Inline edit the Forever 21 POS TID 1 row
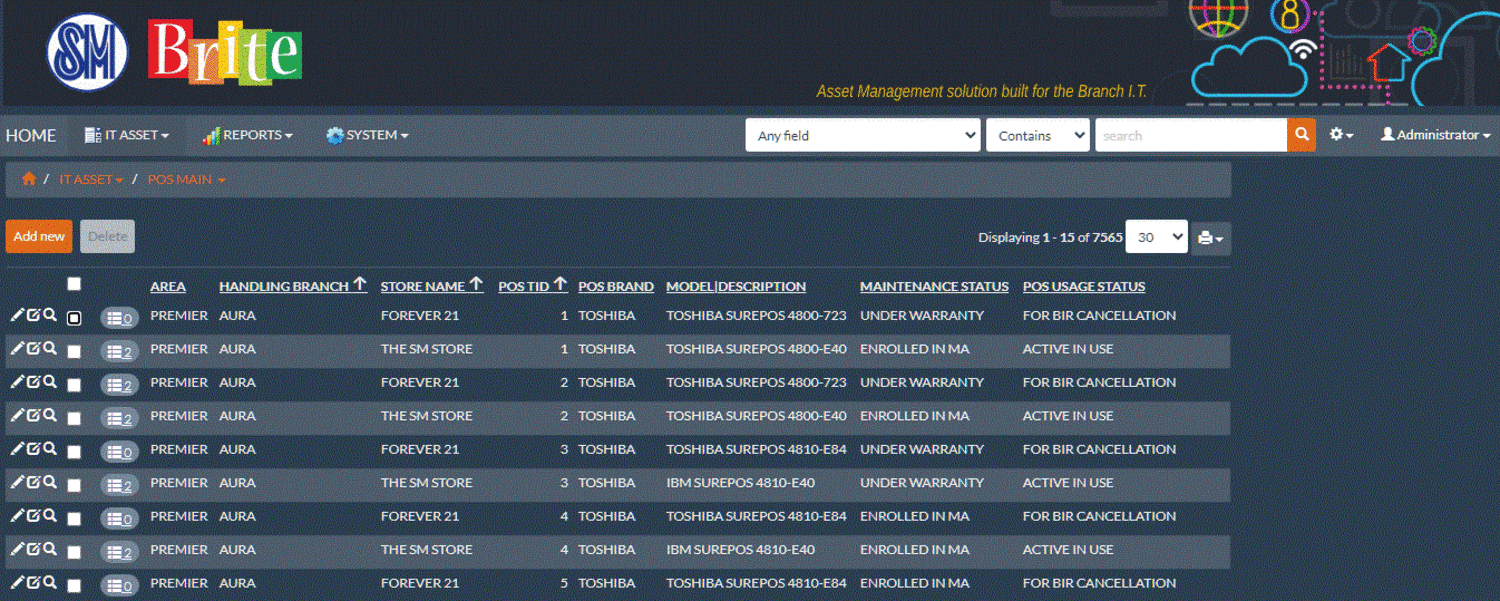 pyautogui.click(x=33, y=315)
